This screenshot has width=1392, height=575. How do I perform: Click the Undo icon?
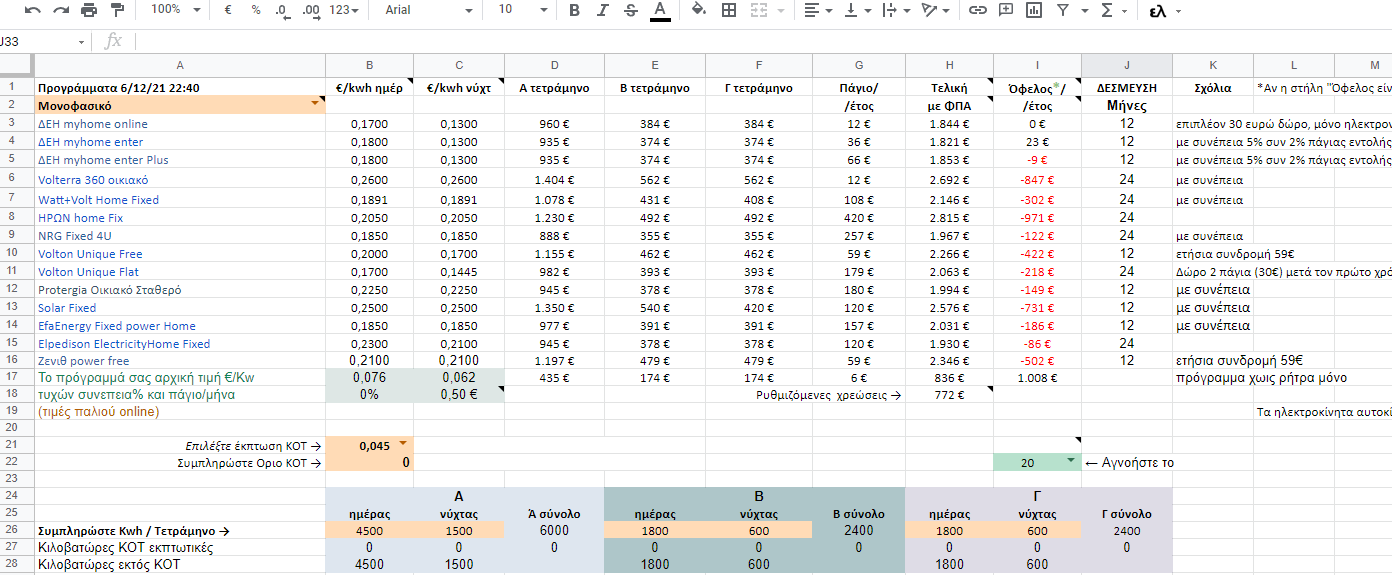33,10
